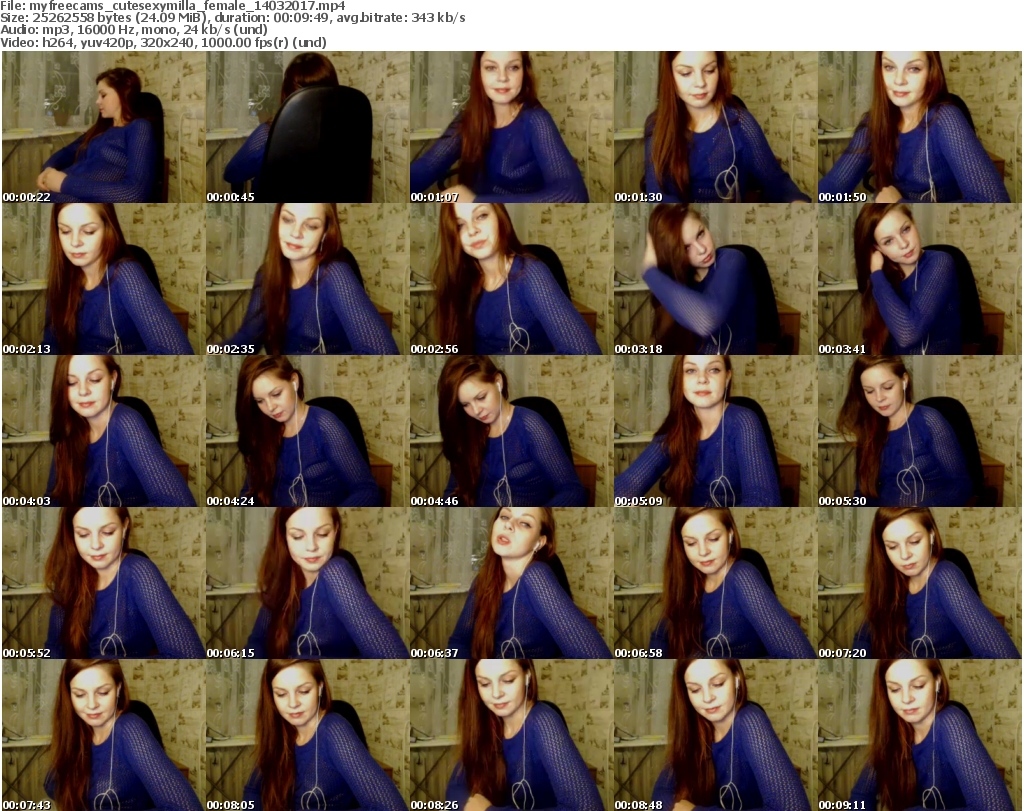The width and height of the screenshot is (1024, 811).
Task: Open the 00:02:35 thumbnail
Action: click(x=308, y=279)
